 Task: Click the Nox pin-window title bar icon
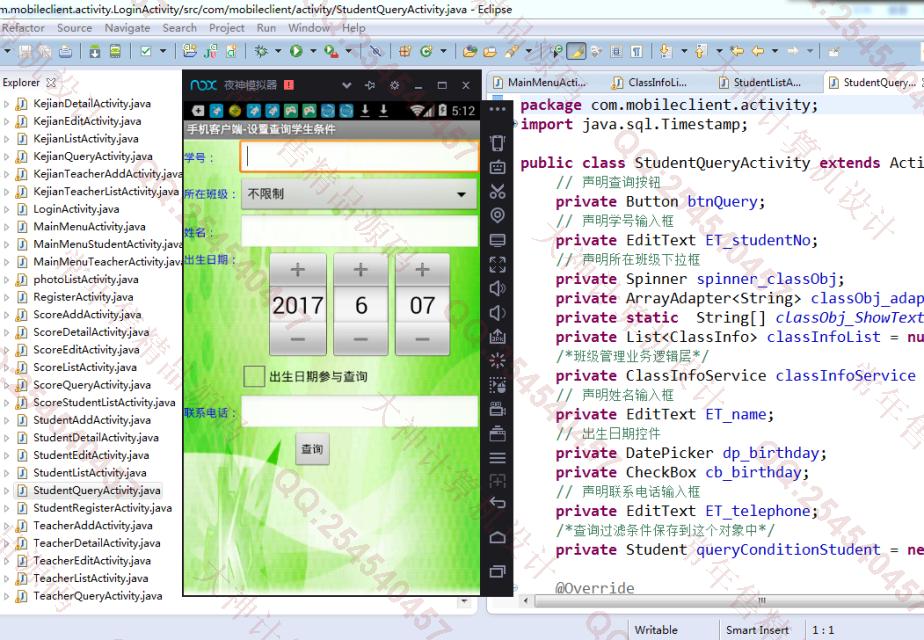[x=369, y=85]
